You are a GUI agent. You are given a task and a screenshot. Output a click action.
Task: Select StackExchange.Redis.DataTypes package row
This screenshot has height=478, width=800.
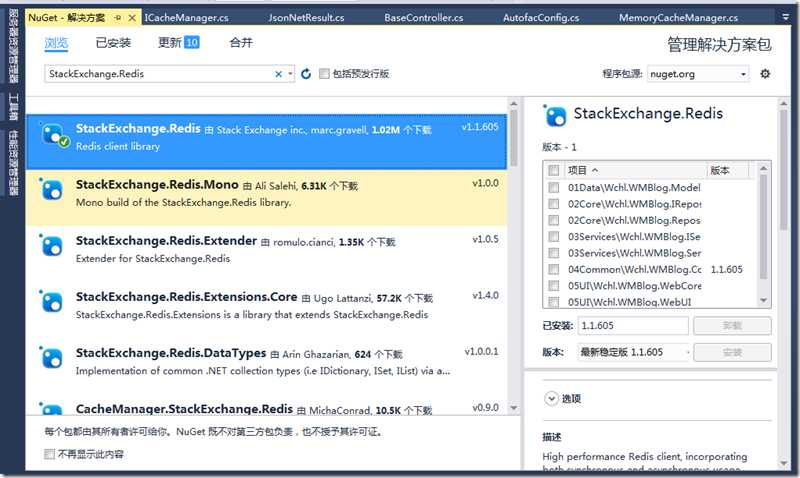tap(266, 366)
